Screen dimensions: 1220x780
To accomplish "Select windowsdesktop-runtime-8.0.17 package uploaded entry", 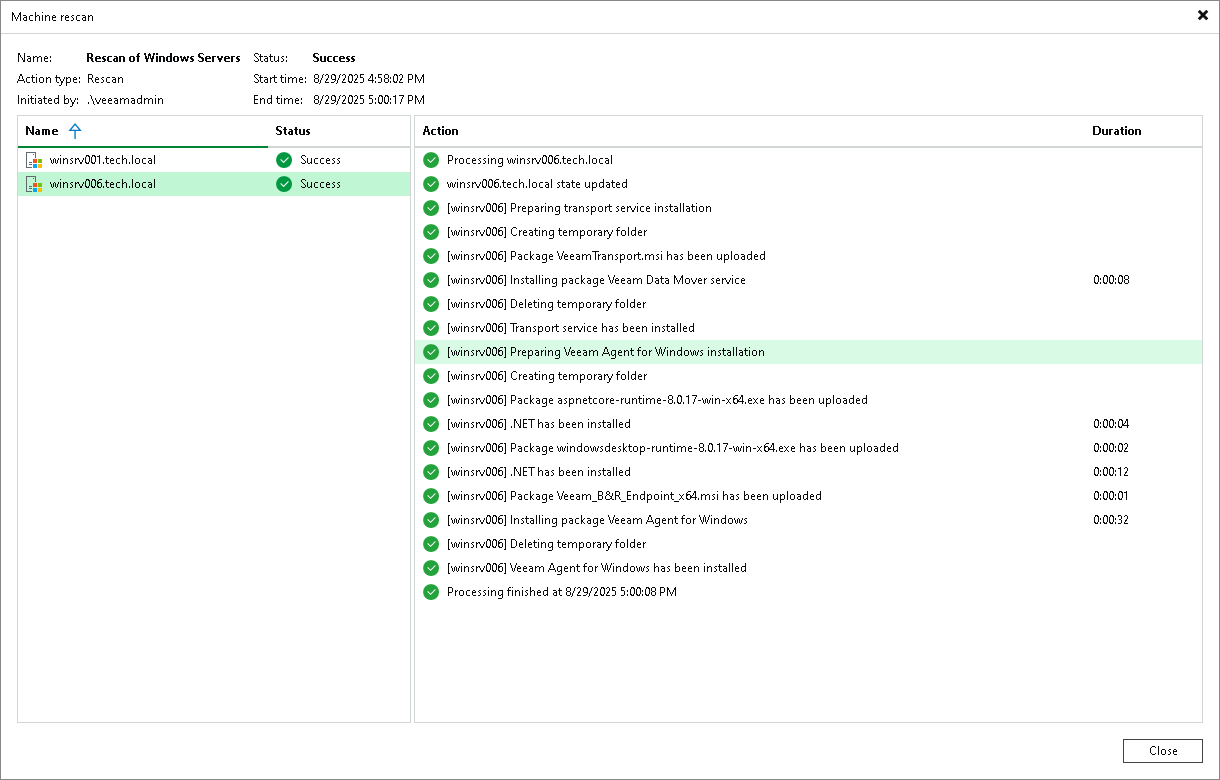I will 808,448.
